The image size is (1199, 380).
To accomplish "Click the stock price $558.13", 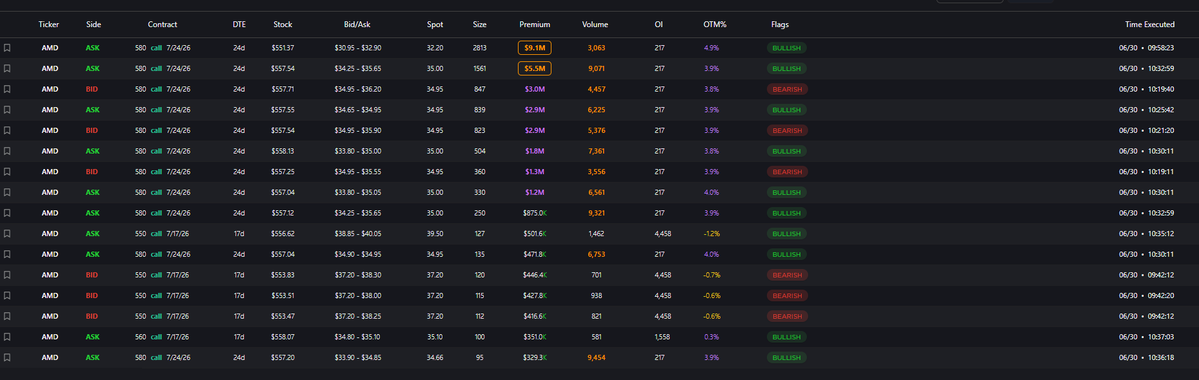I will pyautogui.click(x=283, y=151).
